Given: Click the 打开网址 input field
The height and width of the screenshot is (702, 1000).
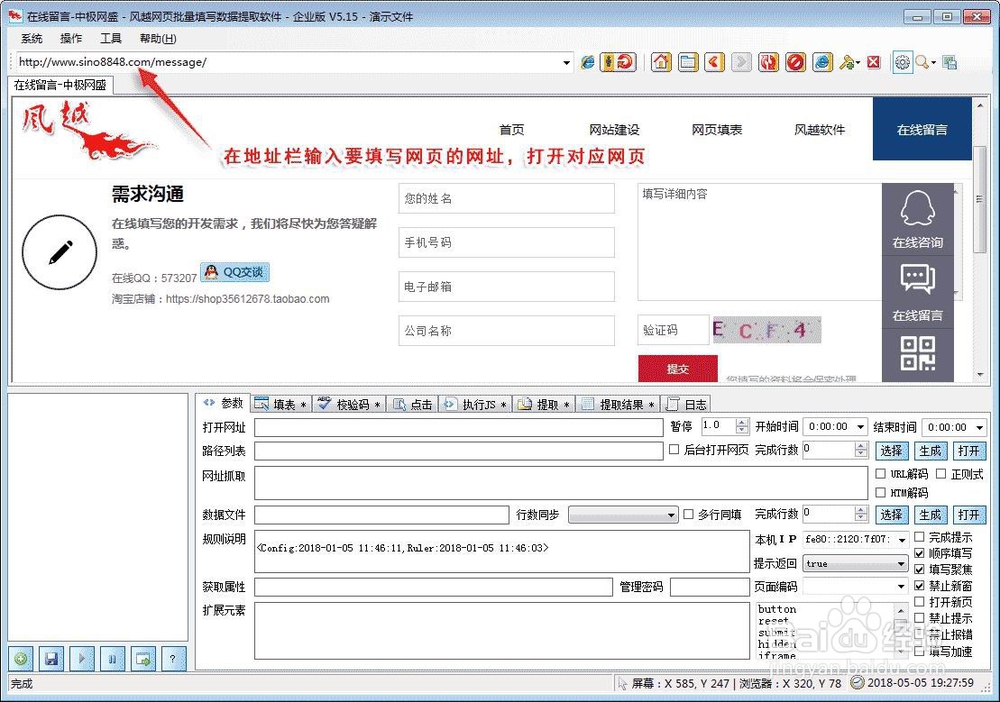Looking at the screenshot, I should pos(459,427).
